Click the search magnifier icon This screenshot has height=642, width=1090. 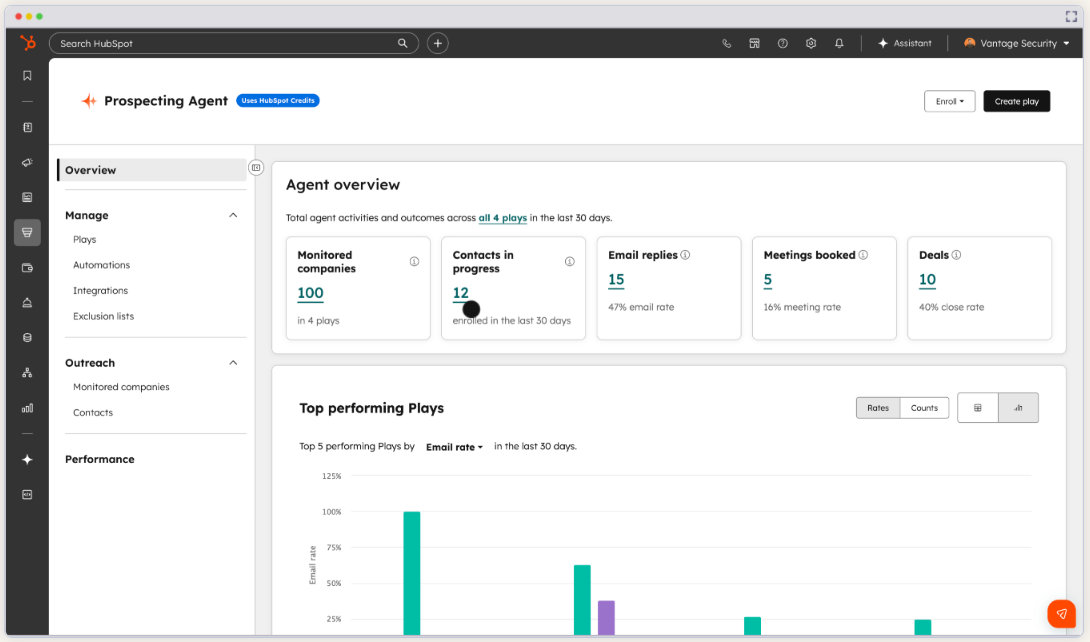point(402,43)
